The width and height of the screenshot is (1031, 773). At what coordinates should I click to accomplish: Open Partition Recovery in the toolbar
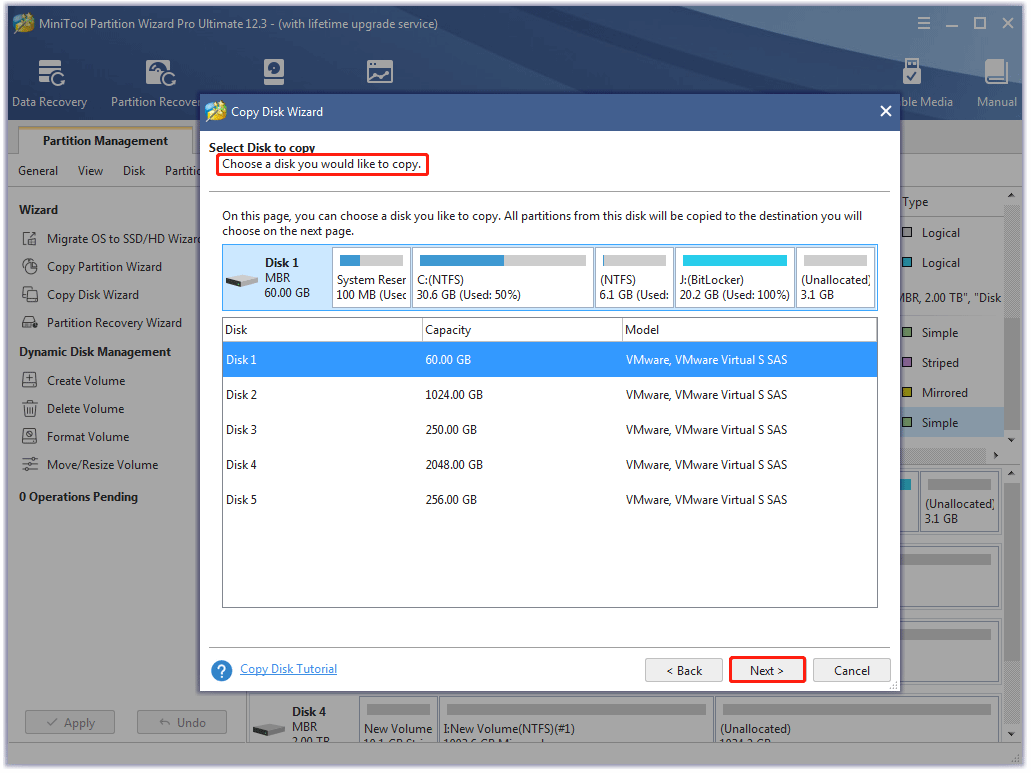[156, 83]
